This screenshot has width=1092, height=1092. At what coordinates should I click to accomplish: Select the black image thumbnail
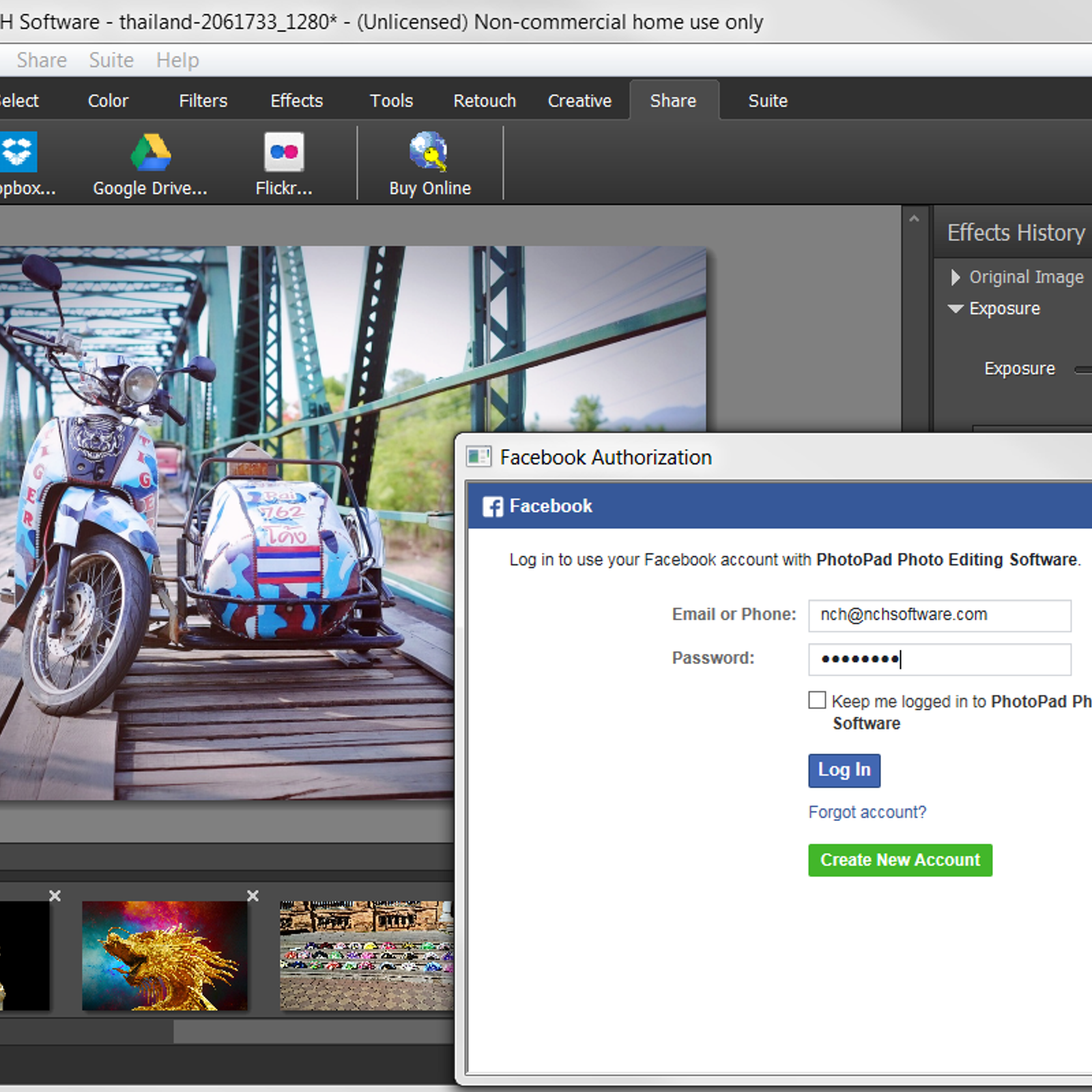[x=25, y=955]
